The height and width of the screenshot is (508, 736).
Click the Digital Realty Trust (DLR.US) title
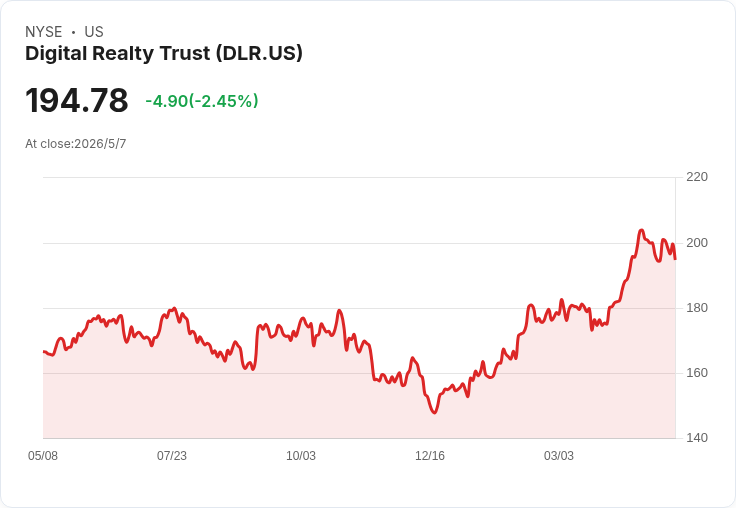pyautogui.click(x=164, y=54)
